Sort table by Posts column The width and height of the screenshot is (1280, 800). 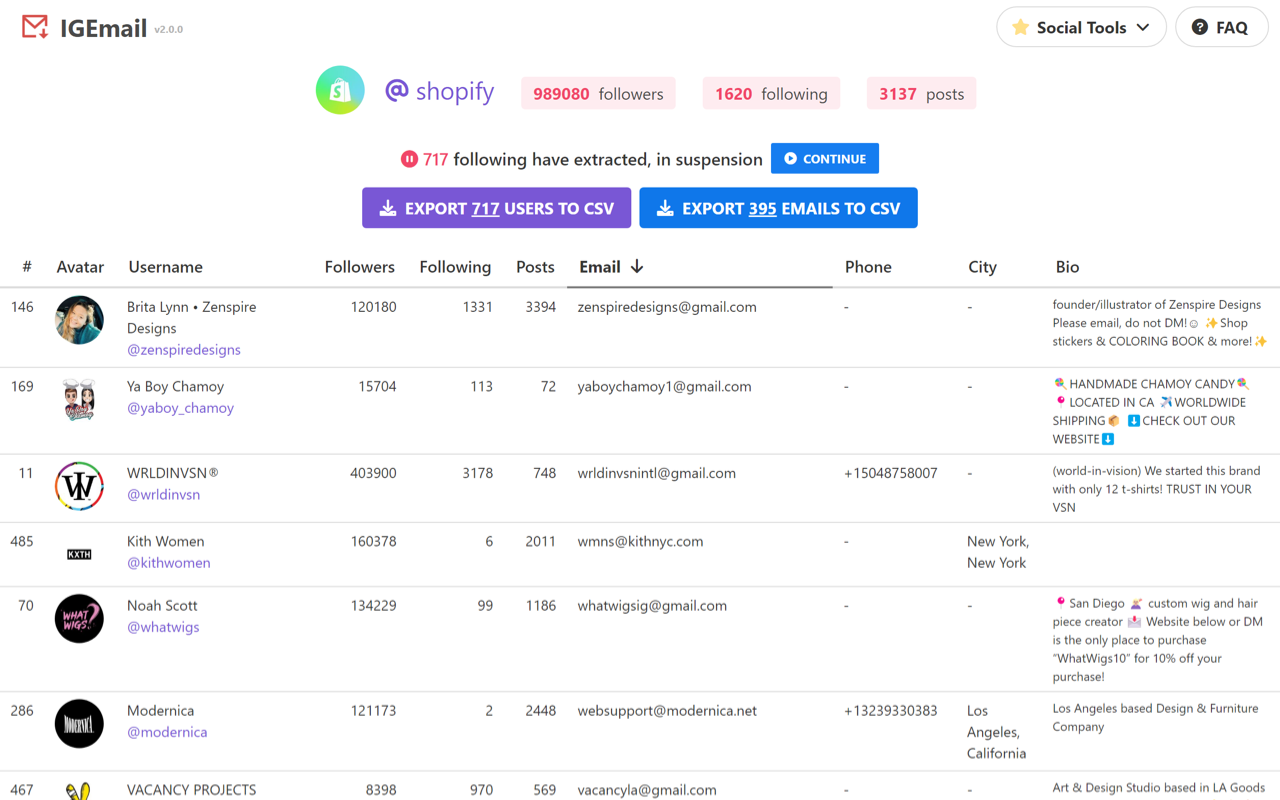(x=535, y=267)
